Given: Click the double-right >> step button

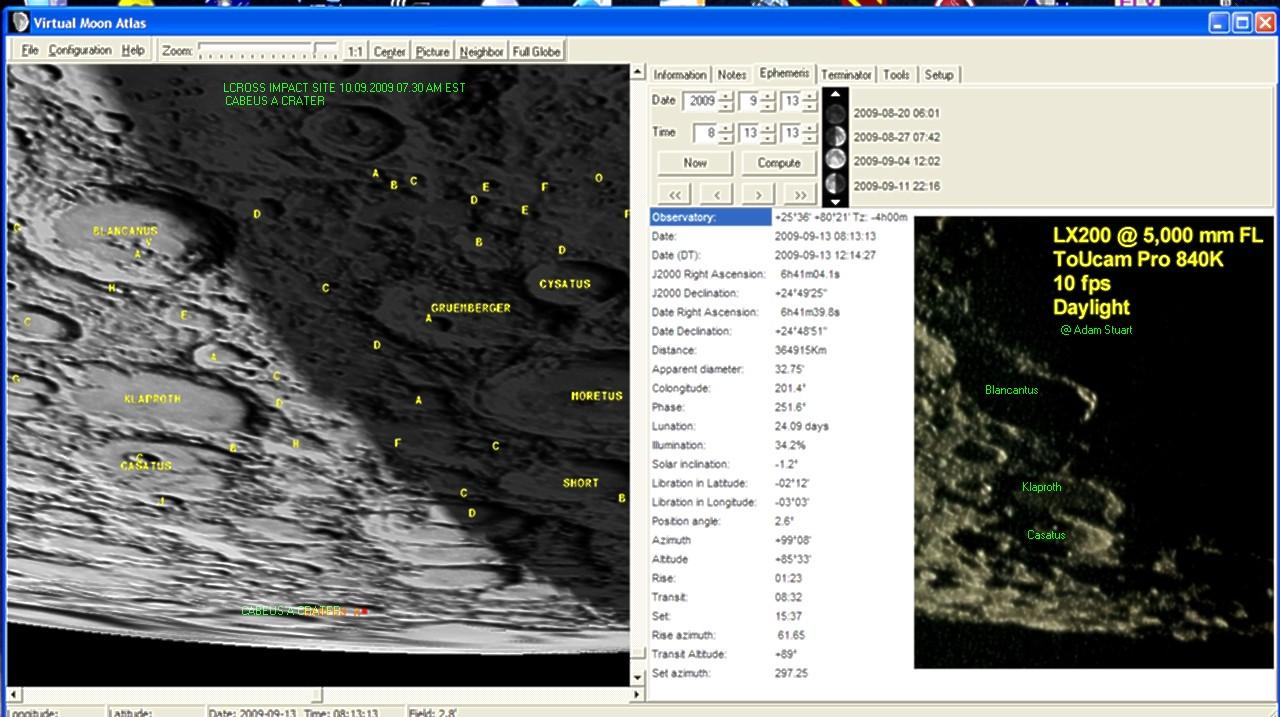Looking at the screenshot, I should point(800,194).
